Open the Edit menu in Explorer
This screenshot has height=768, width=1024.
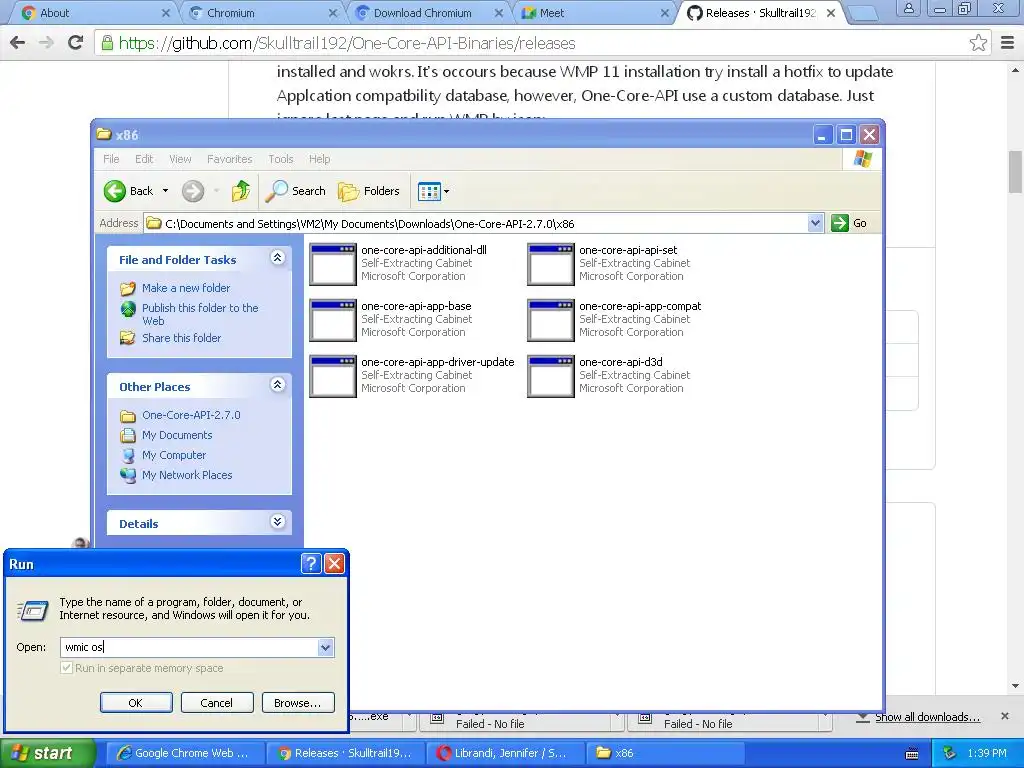point(144,159)
